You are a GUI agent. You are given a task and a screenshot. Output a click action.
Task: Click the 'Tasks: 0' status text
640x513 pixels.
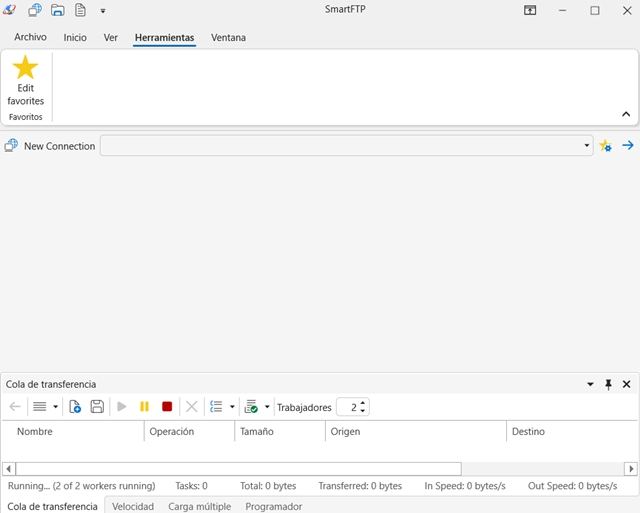(191, 486)
